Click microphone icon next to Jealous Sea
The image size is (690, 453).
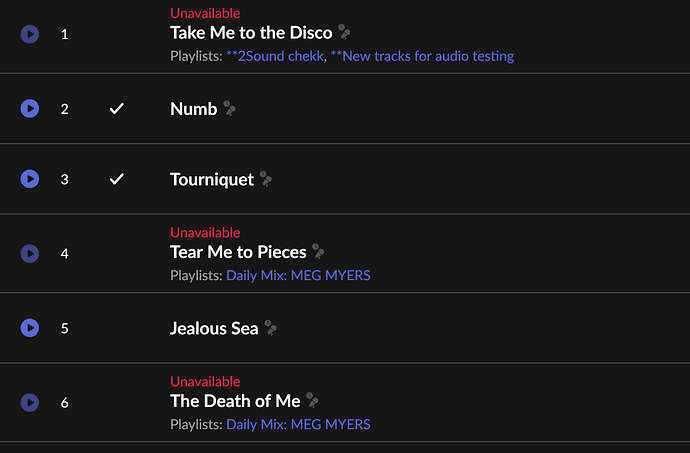[270, 328]
